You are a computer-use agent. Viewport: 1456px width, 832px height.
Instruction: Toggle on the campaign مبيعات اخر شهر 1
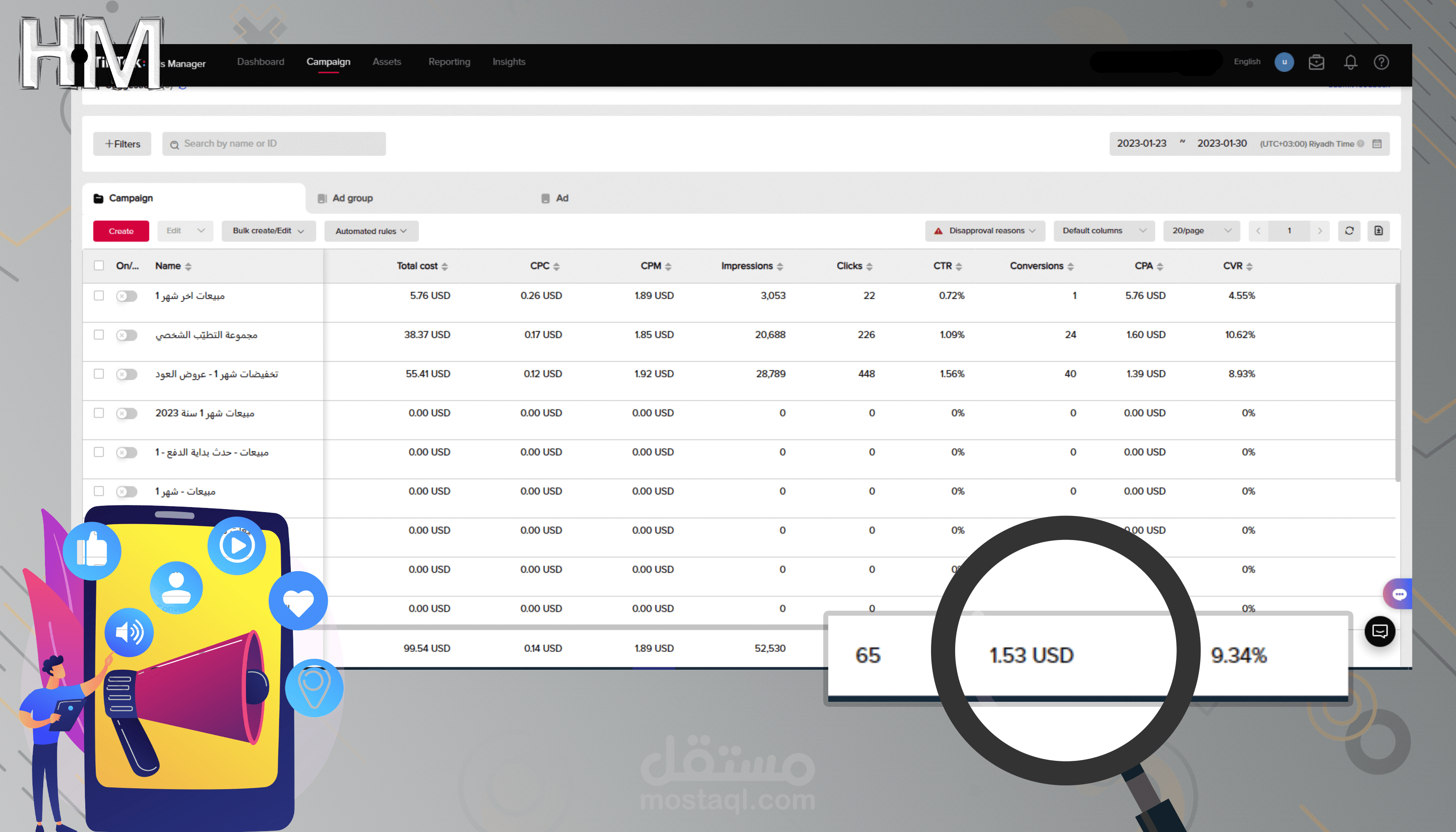pyautogui.click(x=126, y=296)
